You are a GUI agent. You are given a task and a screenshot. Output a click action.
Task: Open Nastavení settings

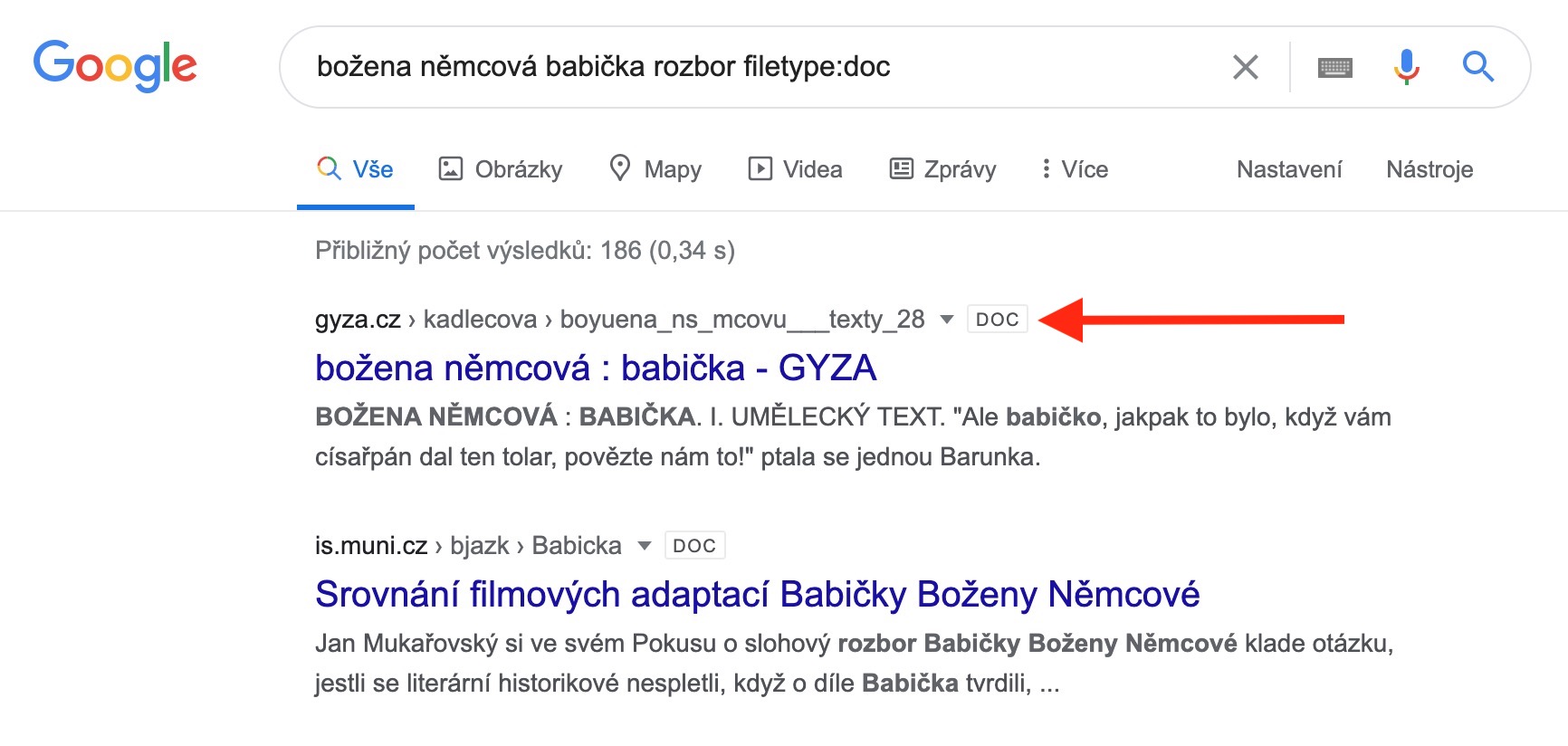(1289, 169)
